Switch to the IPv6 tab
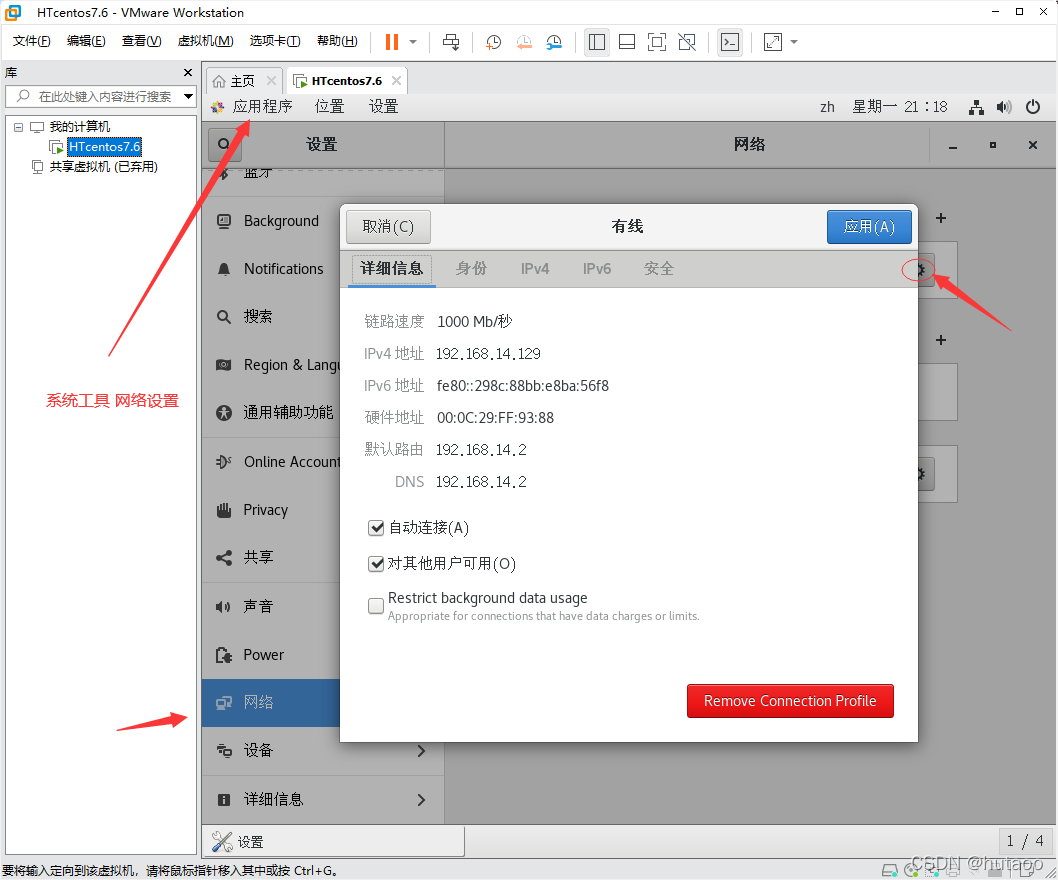The width and height of the screenshot is (1058, 880). (x=597, y=269)
